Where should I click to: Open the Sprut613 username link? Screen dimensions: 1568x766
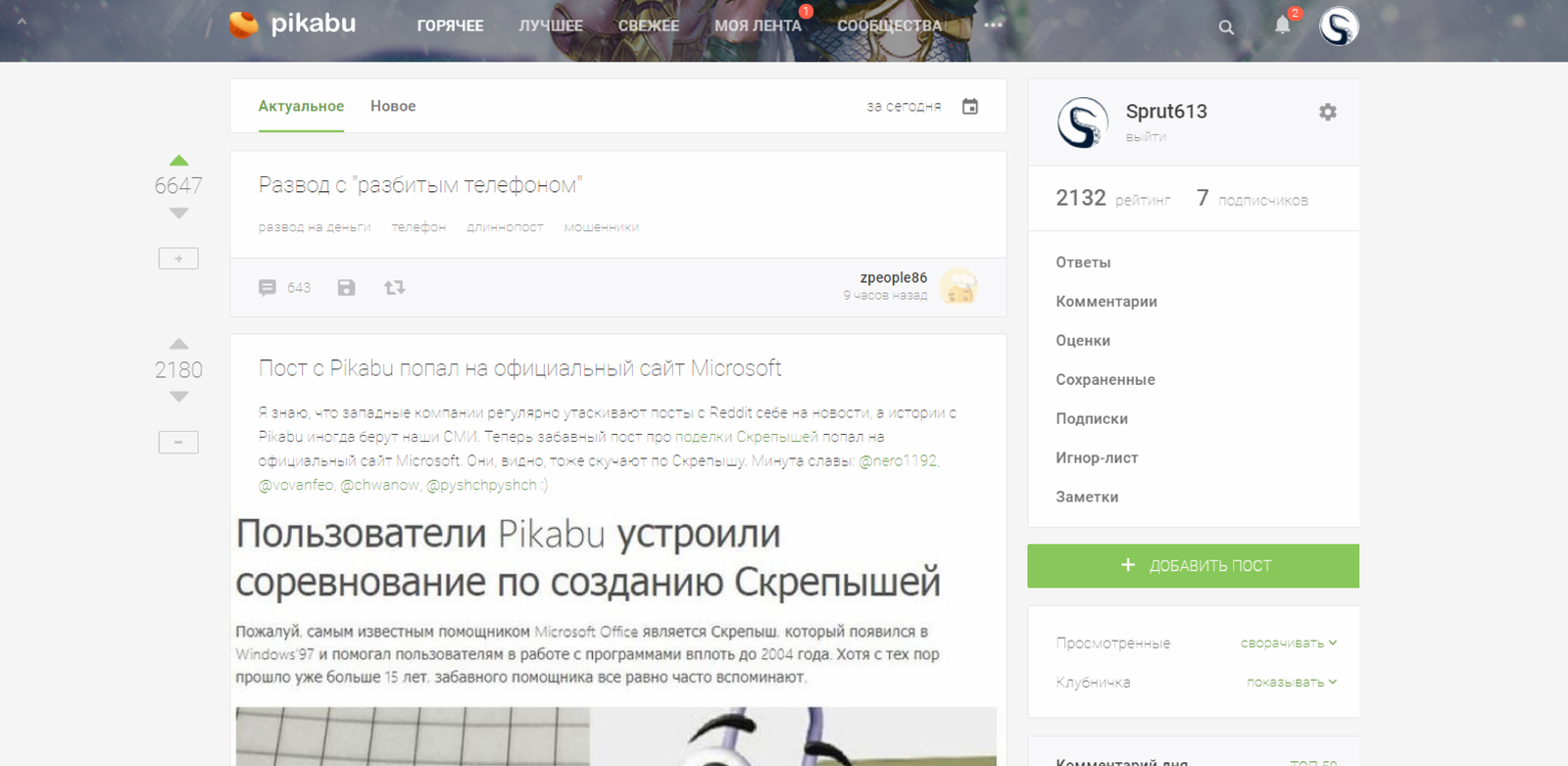click(x=1166, y=112)
